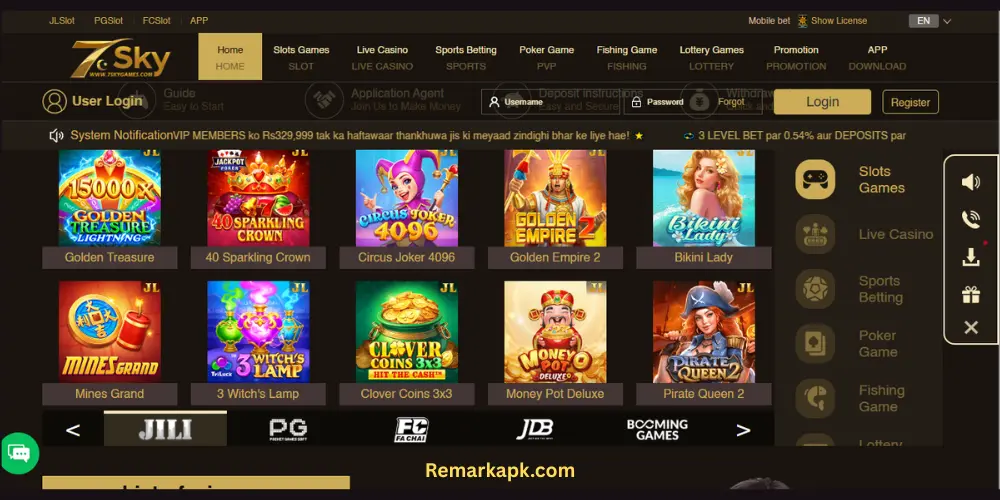Click the speaker icon in the right floating panel

(x=971, y=182)
